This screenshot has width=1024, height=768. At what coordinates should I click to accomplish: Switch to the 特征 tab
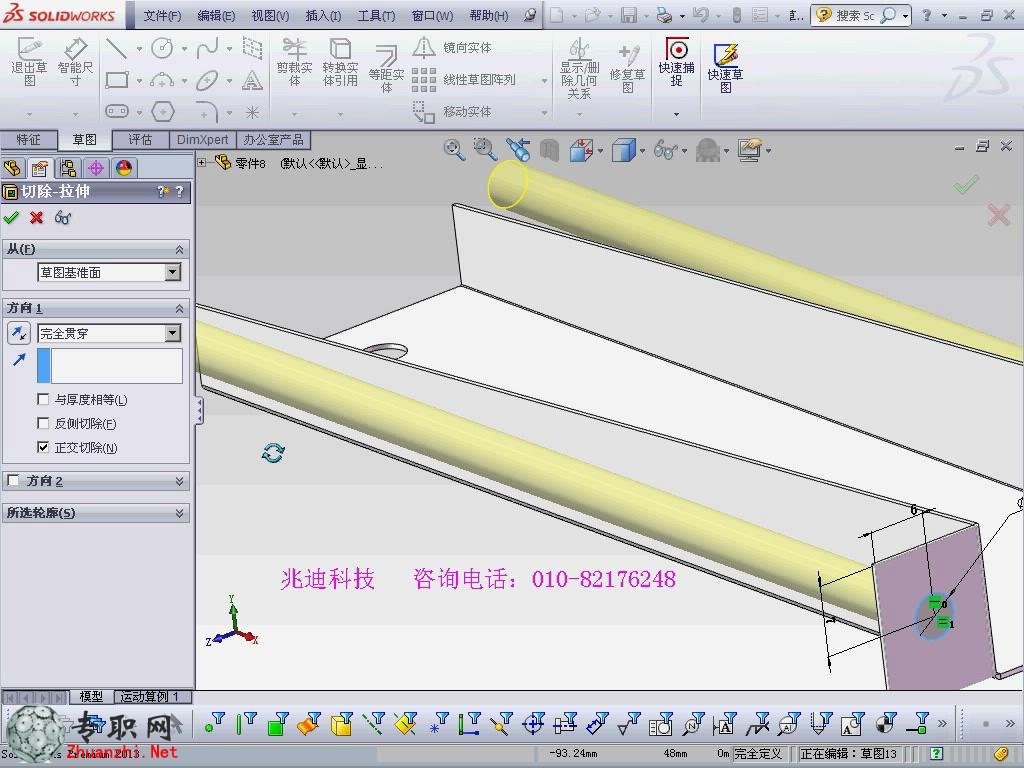point(28,140)
